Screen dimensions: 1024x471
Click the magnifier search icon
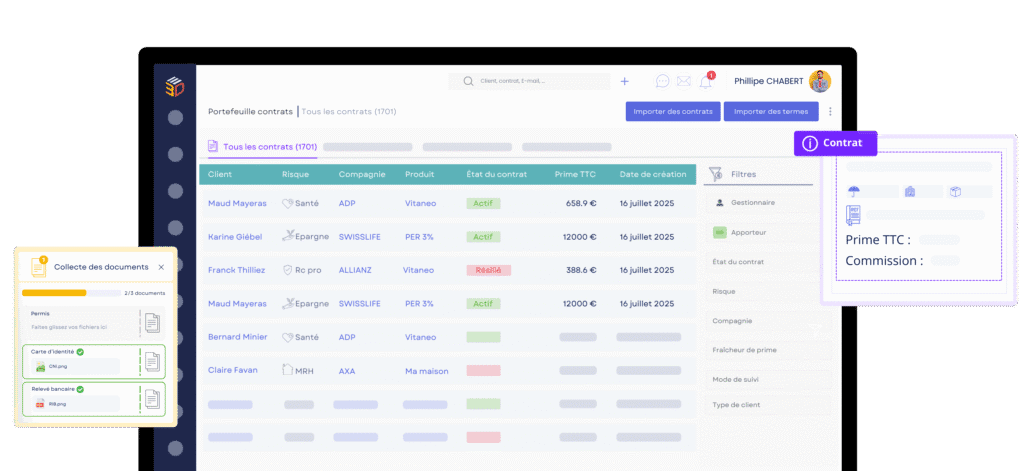pyautogui.click(x=468, y=82)
